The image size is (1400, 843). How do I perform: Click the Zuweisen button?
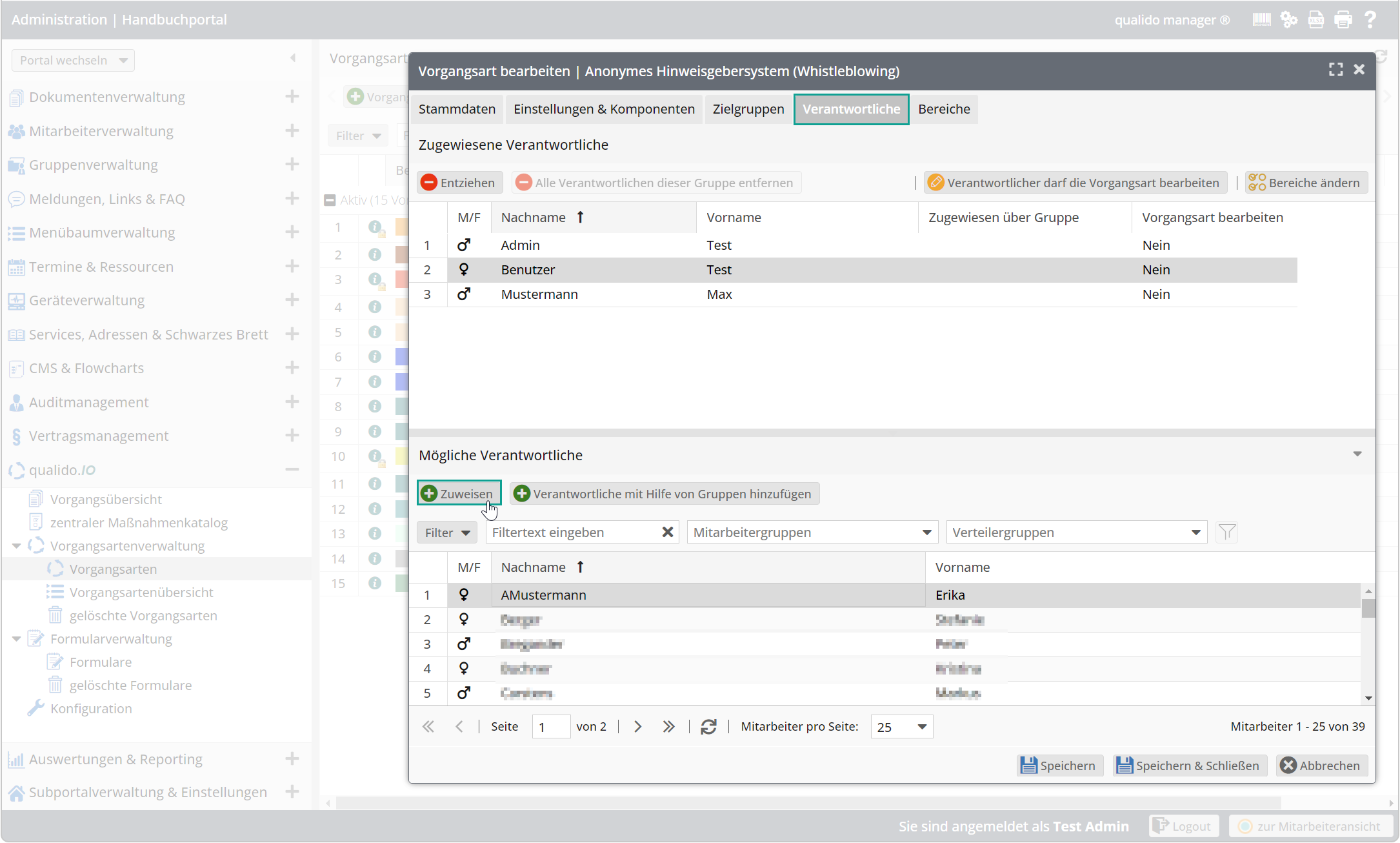(459, 494)
